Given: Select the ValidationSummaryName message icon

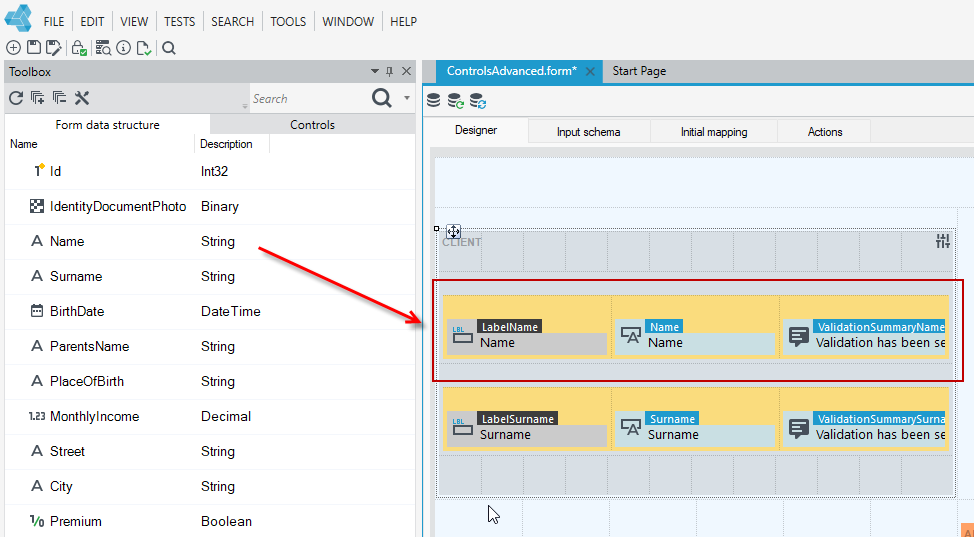Looking at the screenshot, I should [799, 336].
